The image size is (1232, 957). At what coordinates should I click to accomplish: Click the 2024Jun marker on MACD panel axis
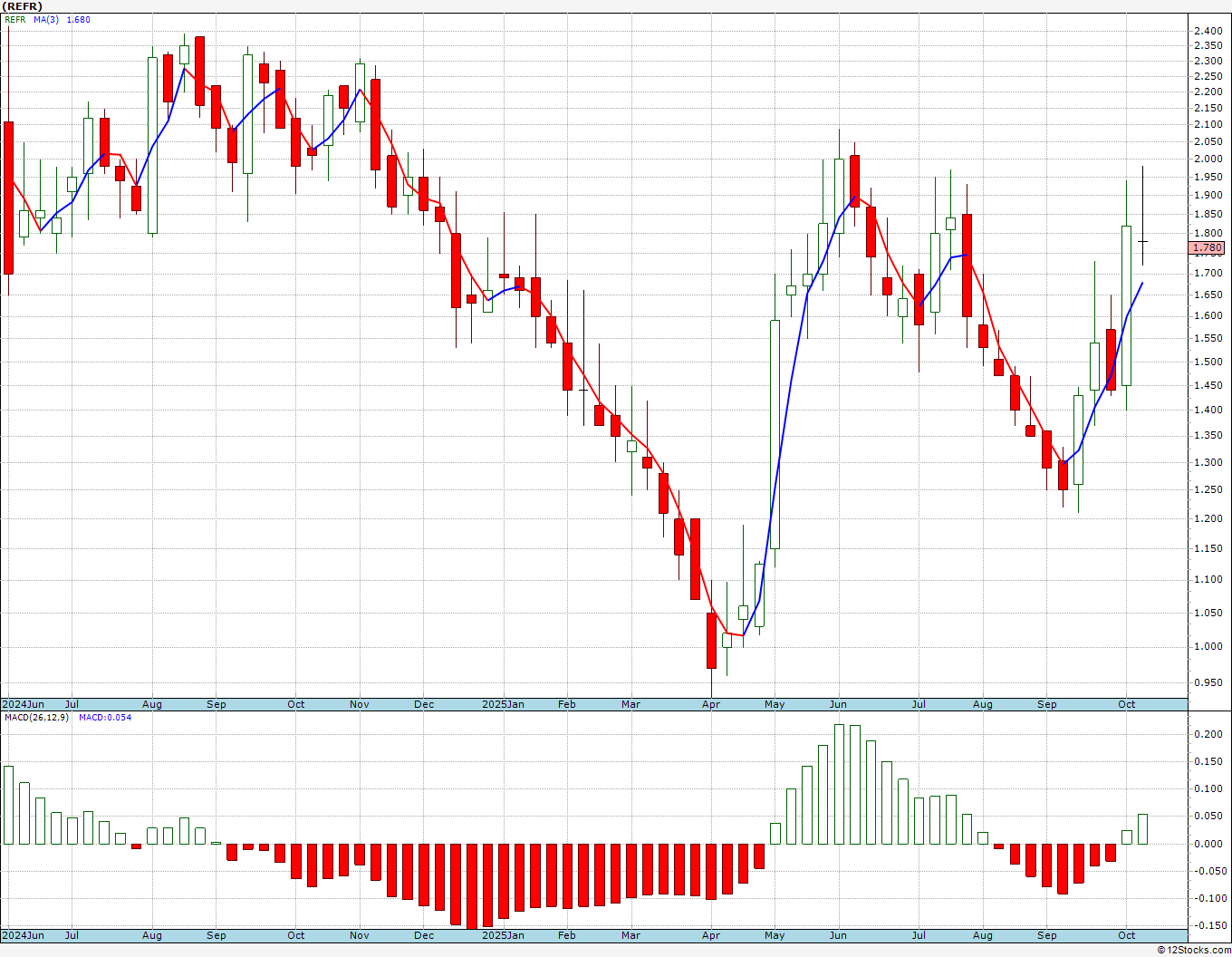24,935
